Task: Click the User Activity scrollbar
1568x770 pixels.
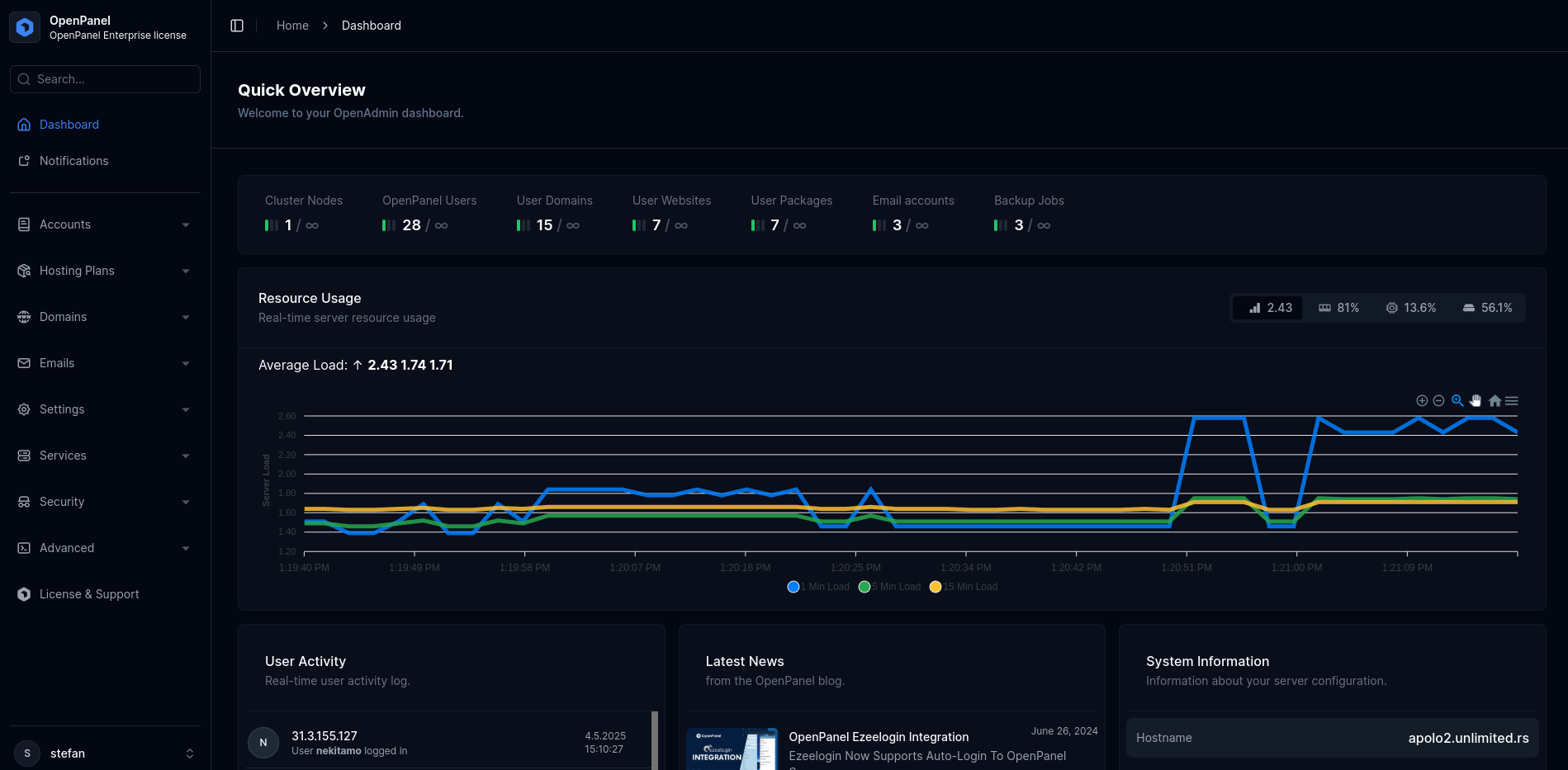Action: click(655, 739)
